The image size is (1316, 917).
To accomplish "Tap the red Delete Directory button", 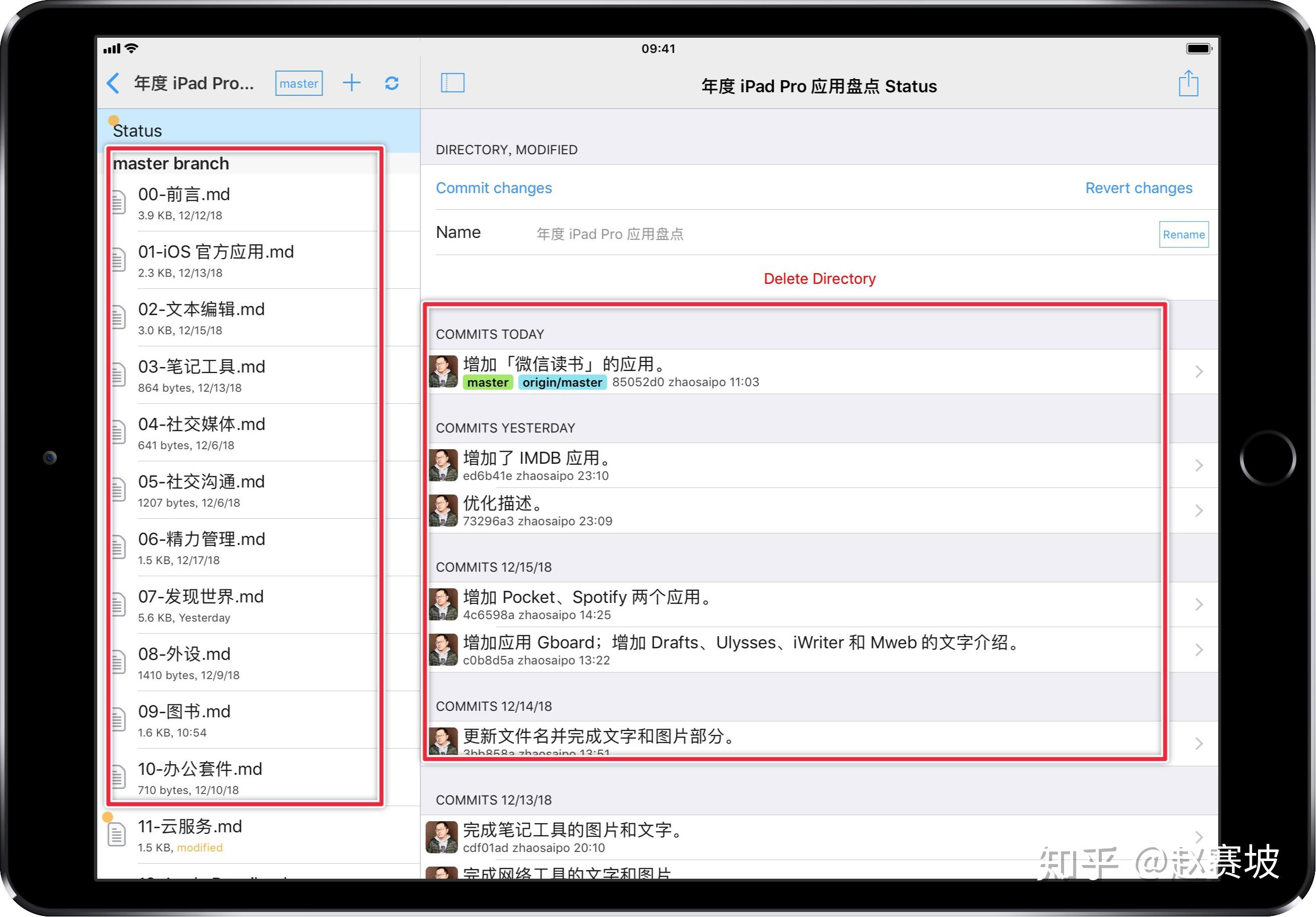I will point(820,279).
